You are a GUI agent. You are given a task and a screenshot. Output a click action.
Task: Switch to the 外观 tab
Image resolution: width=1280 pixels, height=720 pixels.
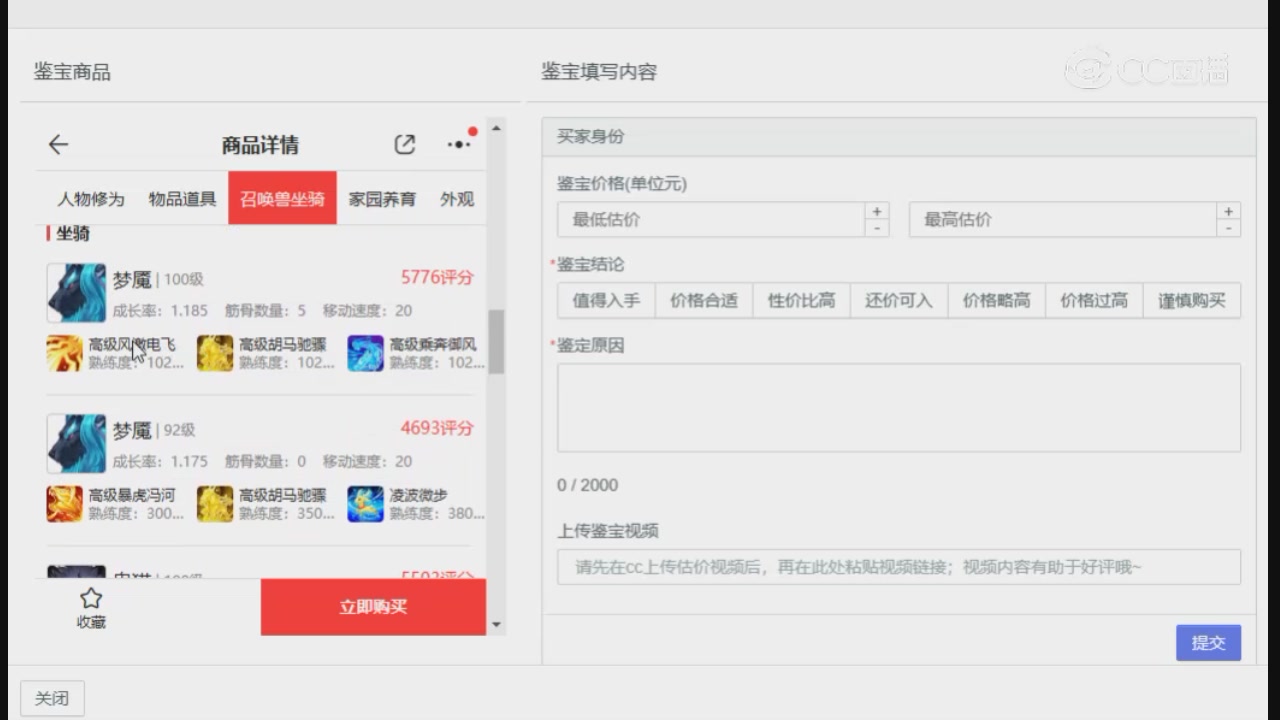pos(457,199)
